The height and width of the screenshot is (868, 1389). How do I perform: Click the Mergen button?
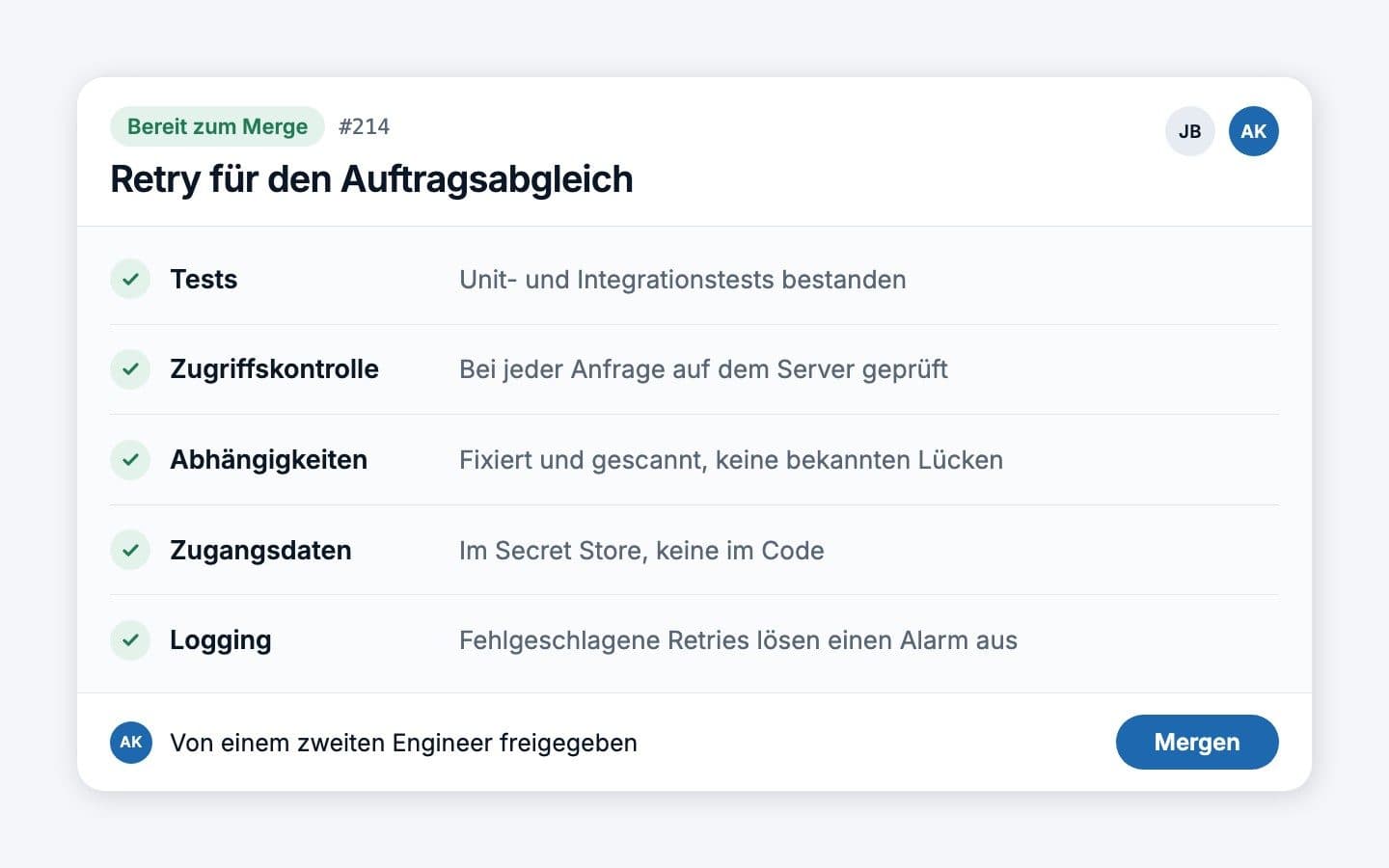coord(1197,742)
